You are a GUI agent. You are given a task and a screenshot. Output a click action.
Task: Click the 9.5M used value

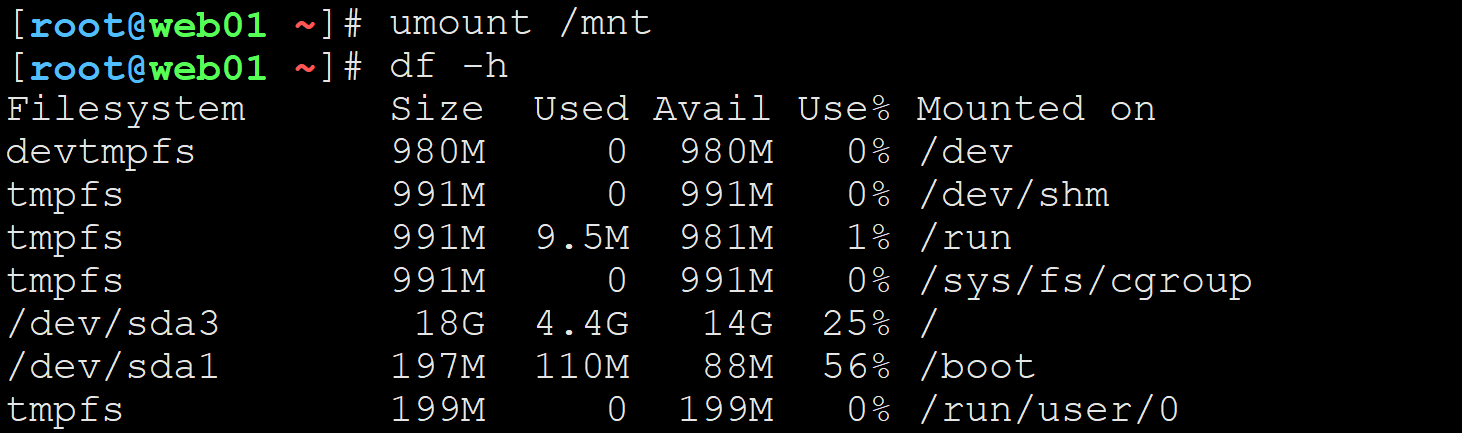click(x=581, y=238)
